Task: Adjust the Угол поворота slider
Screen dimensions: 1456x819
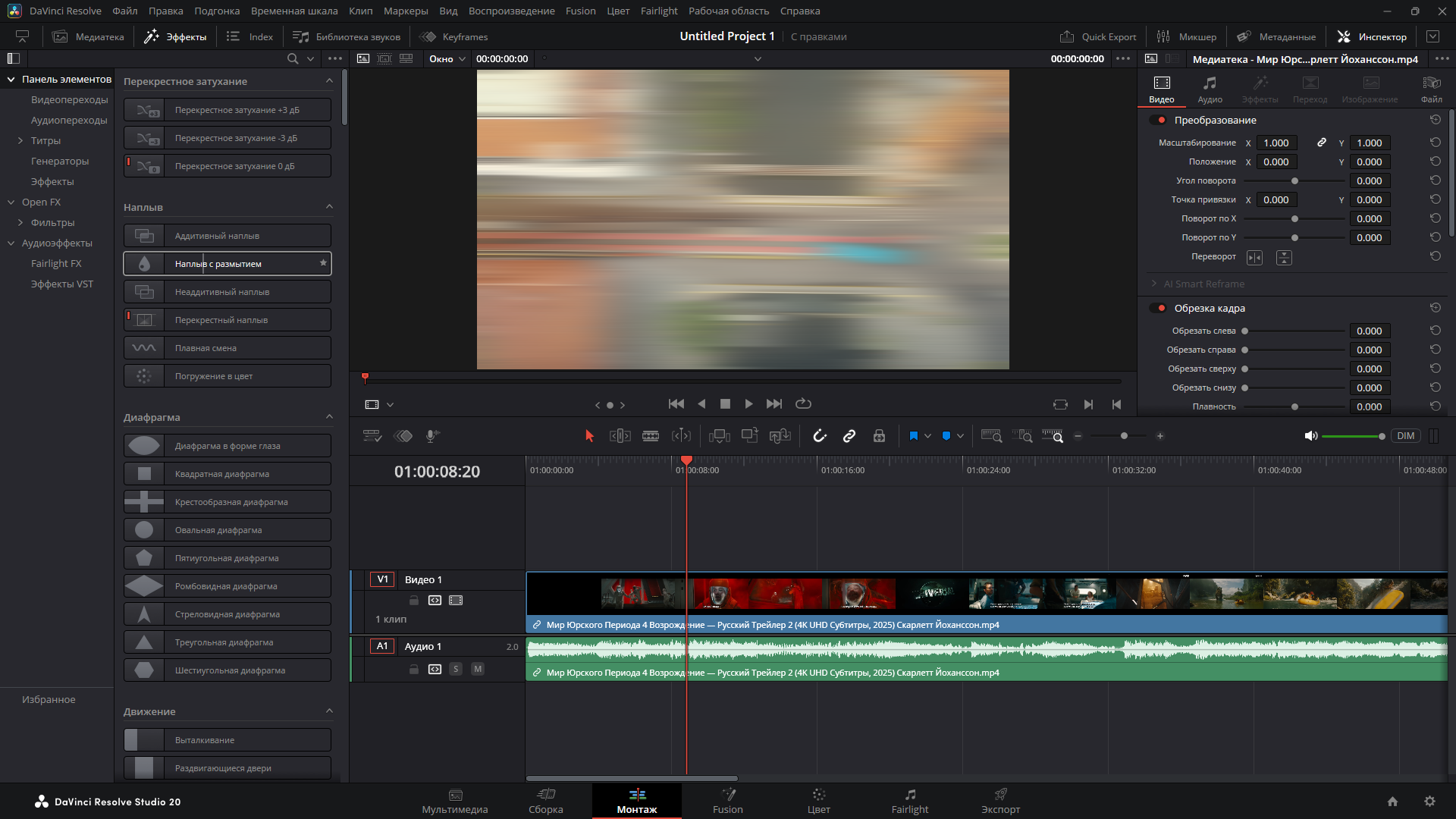Action: point(1294,181)
